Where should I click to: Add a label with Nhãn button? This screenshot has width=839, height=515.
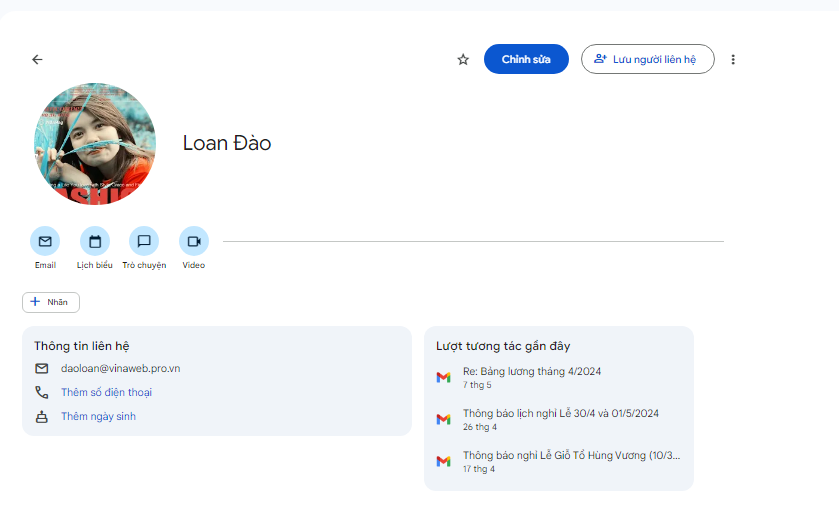coord(51,302)
